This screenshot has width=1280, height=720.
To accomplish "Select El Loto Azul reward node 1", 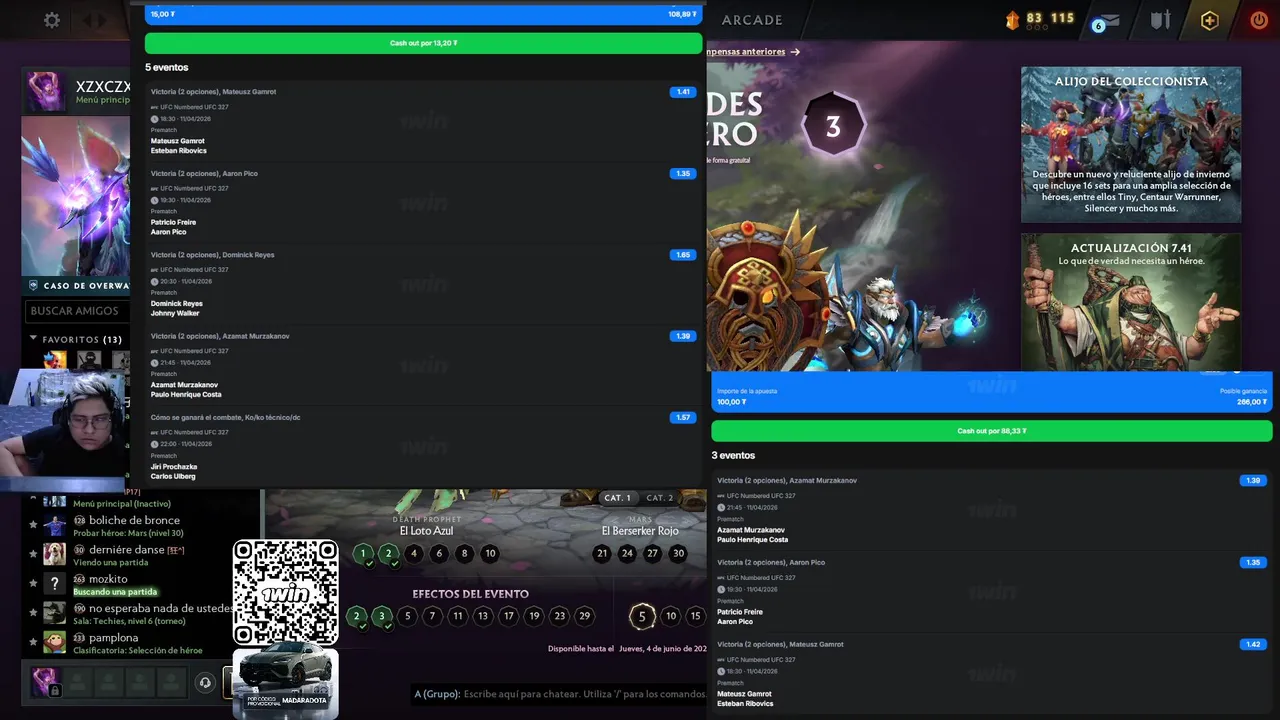I will (x=363, y=553).
